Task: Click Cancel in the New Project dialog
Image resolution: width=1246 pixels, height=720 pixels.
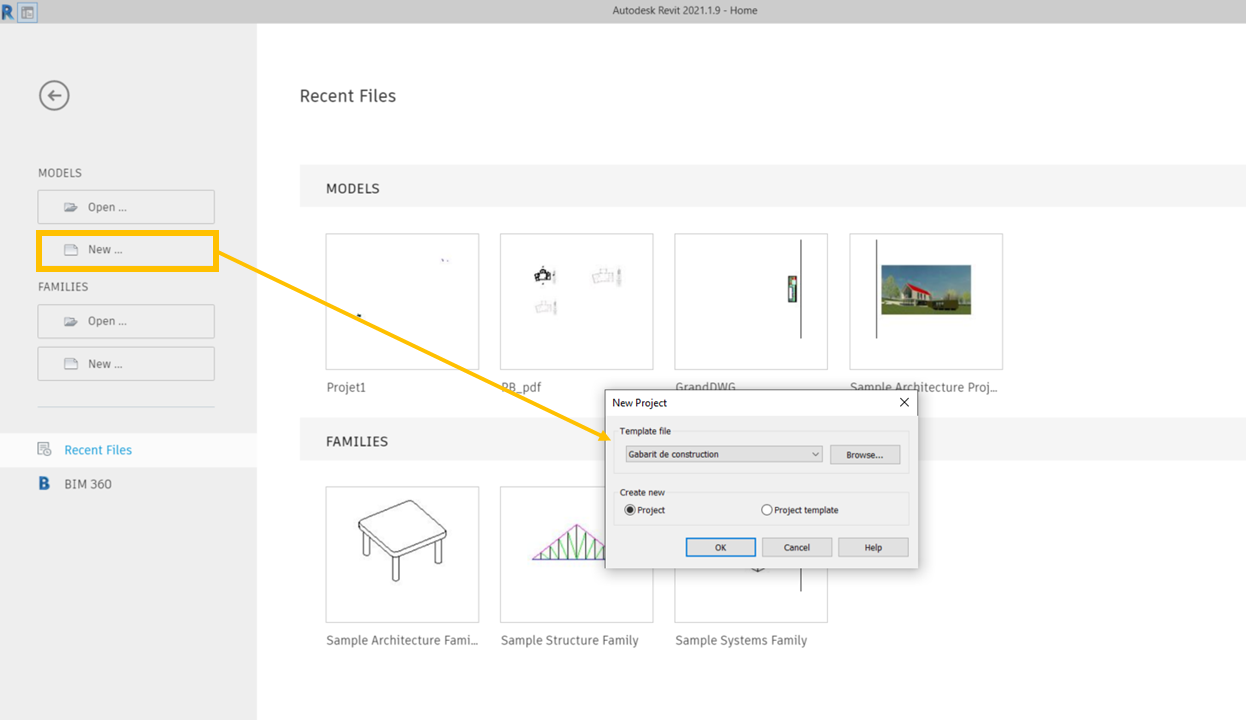Action: pyautogui.click(x=797, y=547)
